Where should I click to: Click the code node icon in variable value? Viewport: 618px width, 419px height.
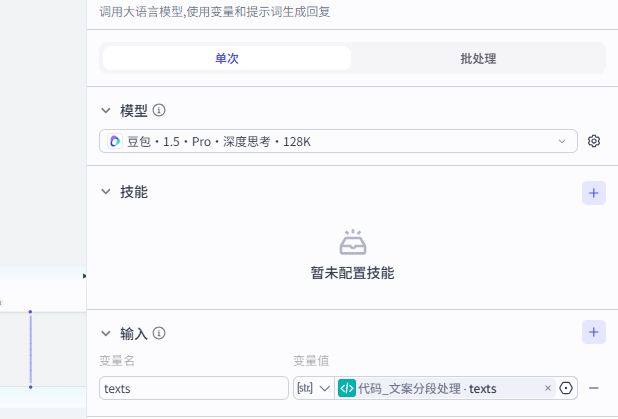[346, 388]
